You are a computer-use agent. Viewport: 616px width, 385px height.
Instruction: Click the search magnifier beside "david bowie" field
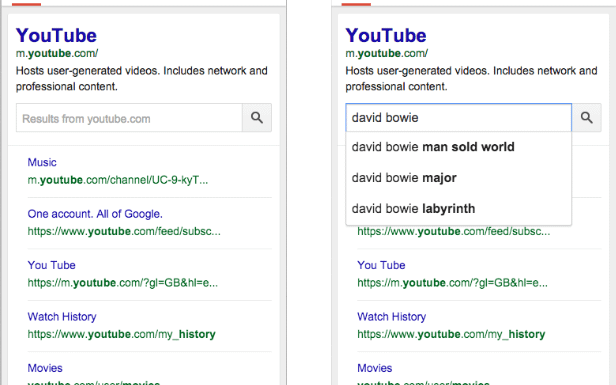587,118
